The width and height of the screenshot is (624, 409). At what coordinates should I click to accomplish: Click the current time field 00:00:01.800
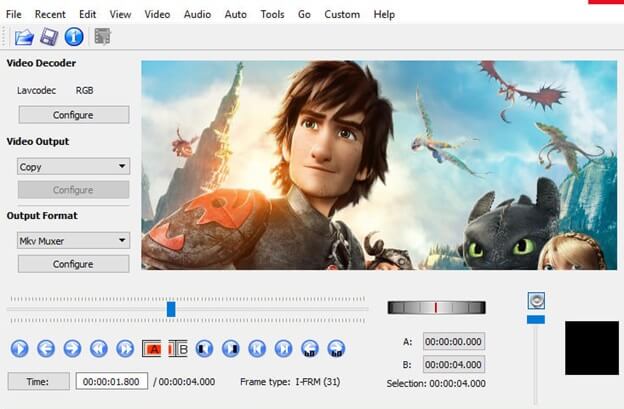pos(112,382)
